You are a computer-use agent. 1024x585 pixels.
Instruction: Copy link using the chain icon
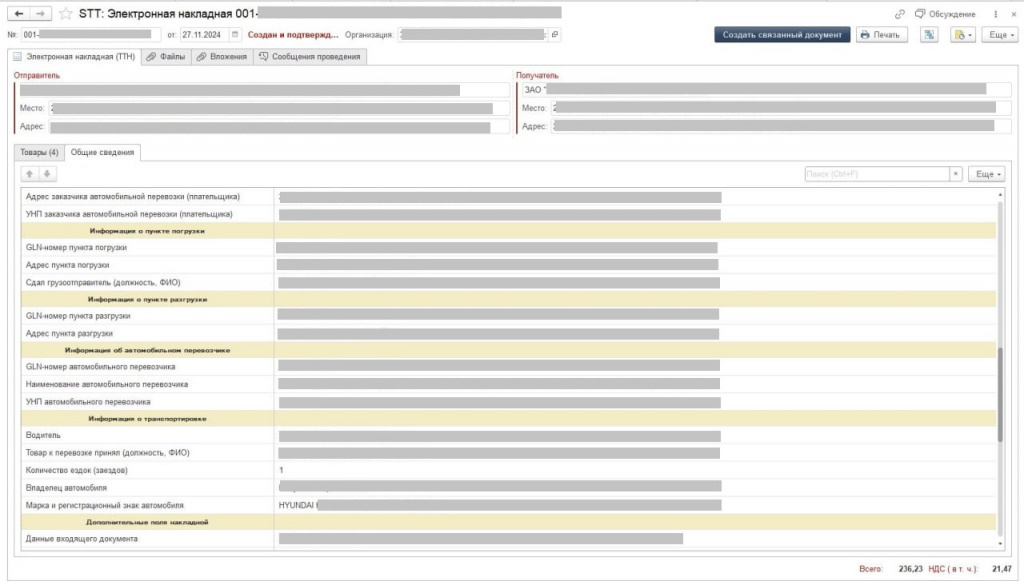[899, 14]
